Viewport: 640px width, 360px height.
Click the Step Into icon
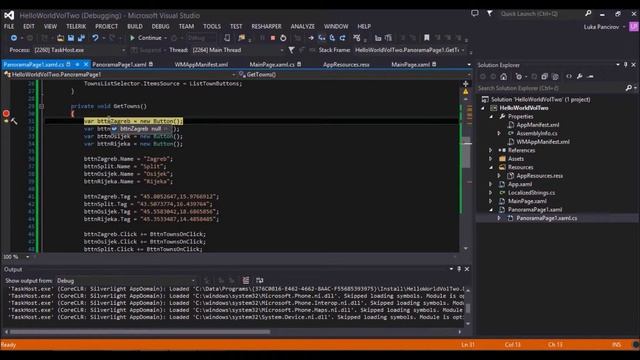point(322,38)
